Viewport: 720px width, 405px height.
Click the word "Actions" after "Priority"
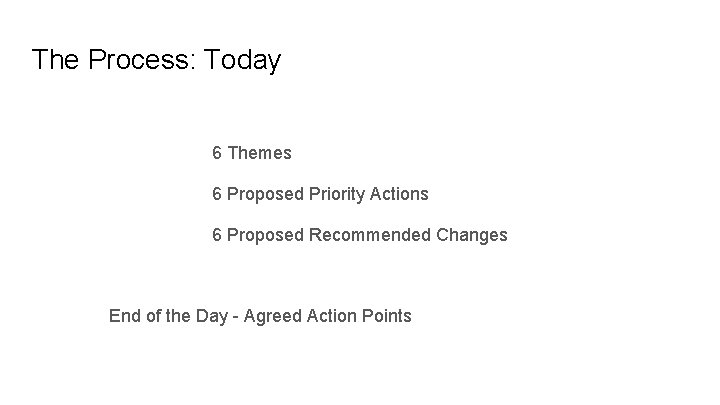coord(399,194)
